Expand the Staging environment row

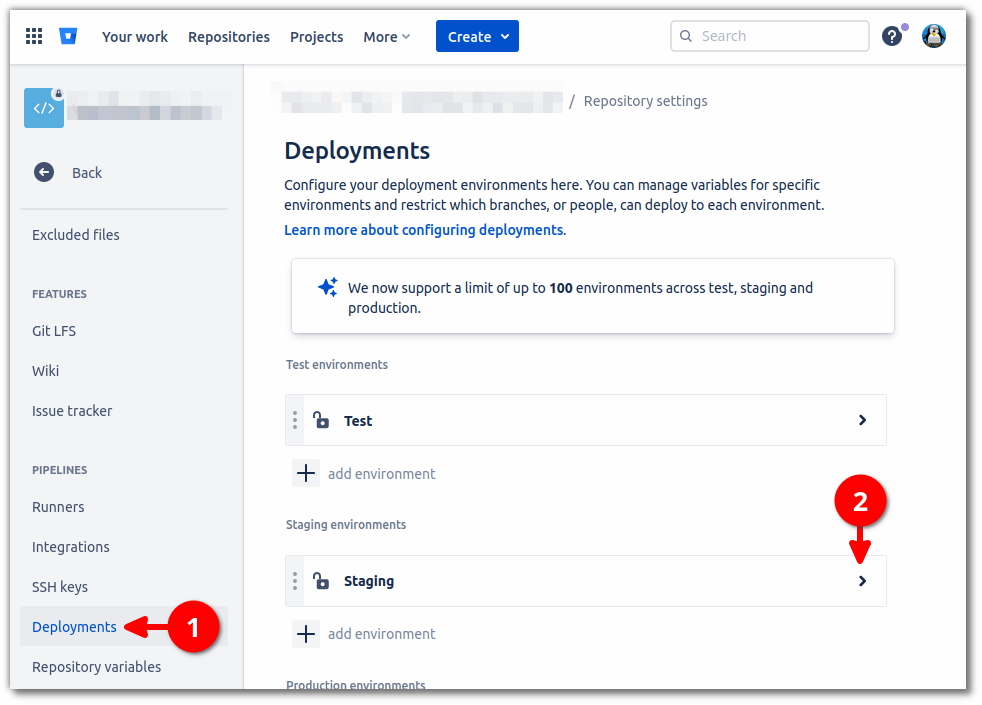pyautogui.click(x=862, y=580)
